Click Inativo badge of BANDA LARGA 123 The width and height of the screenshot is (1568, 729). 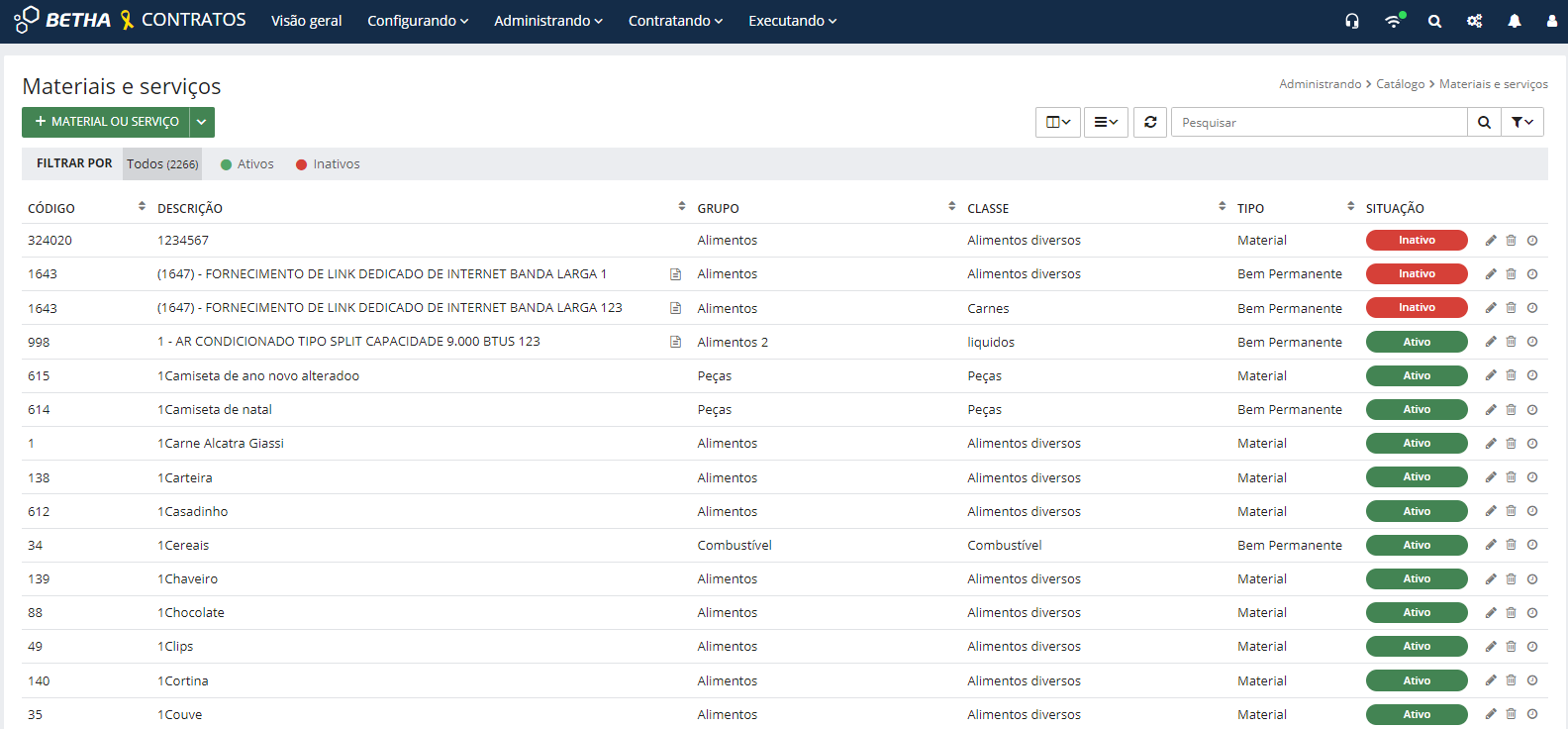pos(1417,308)
